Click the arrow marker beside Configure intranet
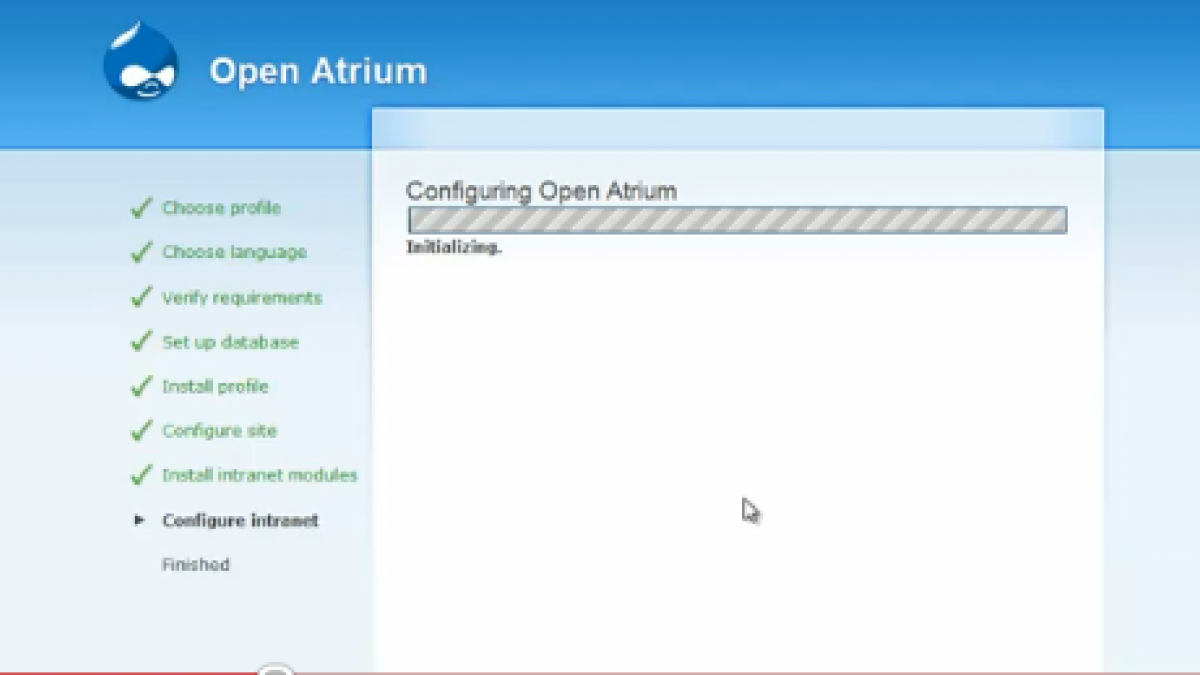The height and width of the screenshot is (675, 1200). (x=140, y=520)
